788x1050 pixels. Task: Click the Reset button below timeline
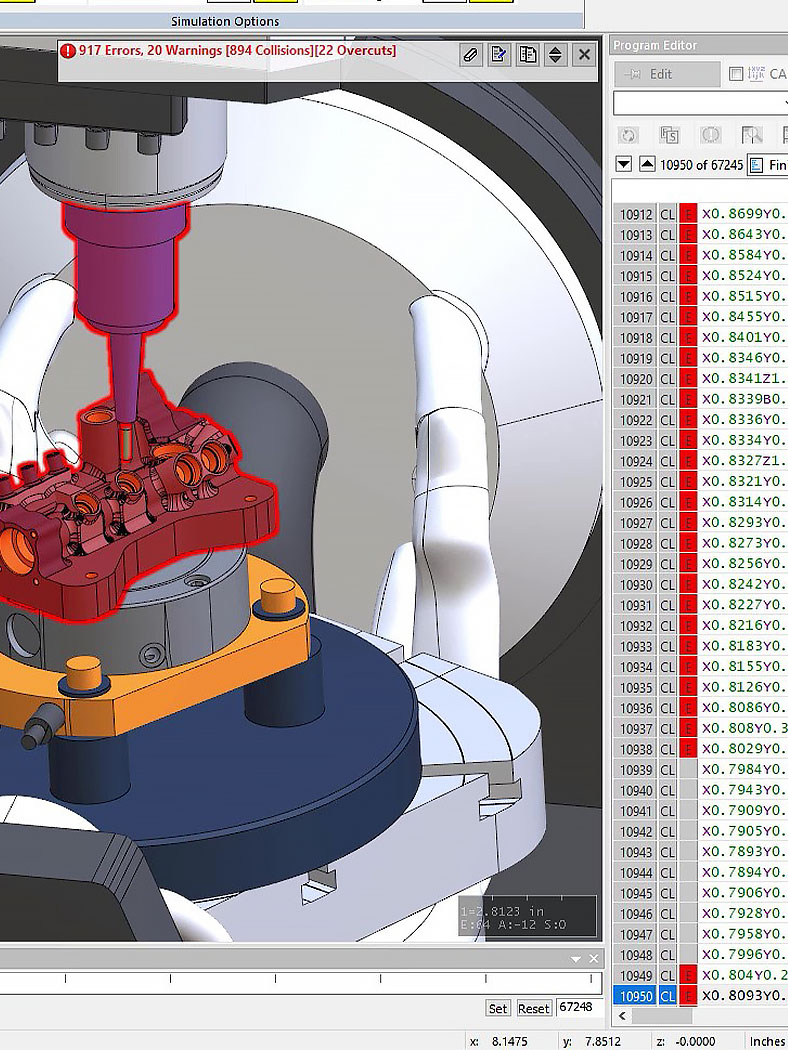pyautogui.click(x=534, y=1008)
